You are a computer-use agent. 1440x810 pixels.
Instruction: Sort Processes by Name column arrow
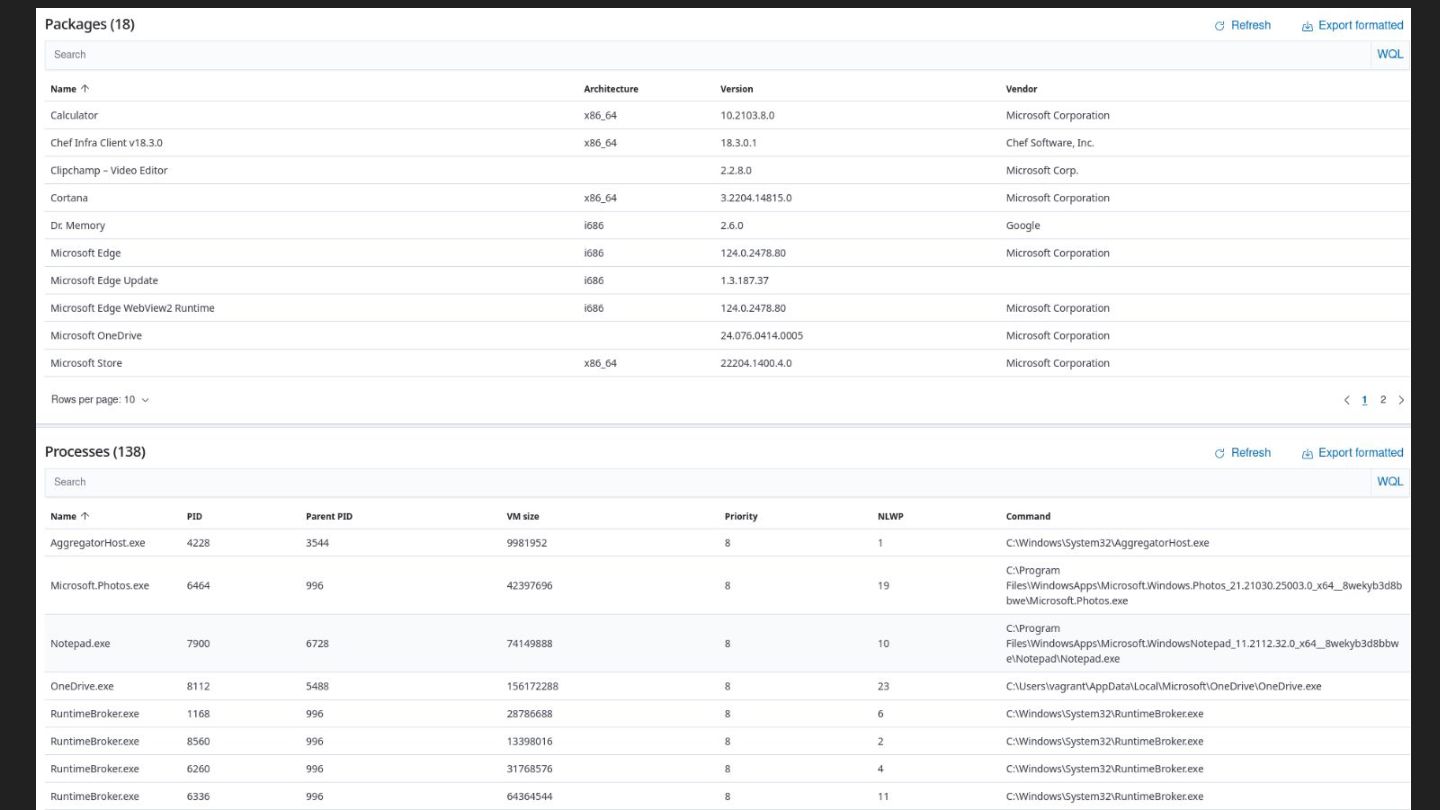click(x=84, y=516)
